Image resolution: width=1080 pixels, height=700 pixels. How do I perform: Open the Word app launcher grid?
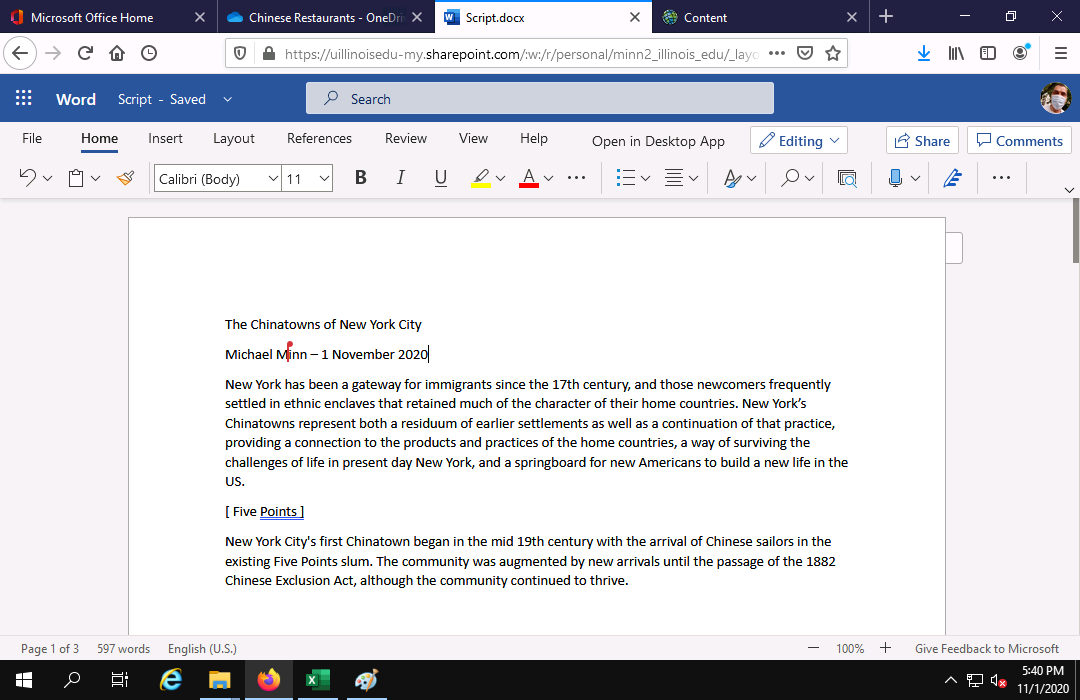24,99
